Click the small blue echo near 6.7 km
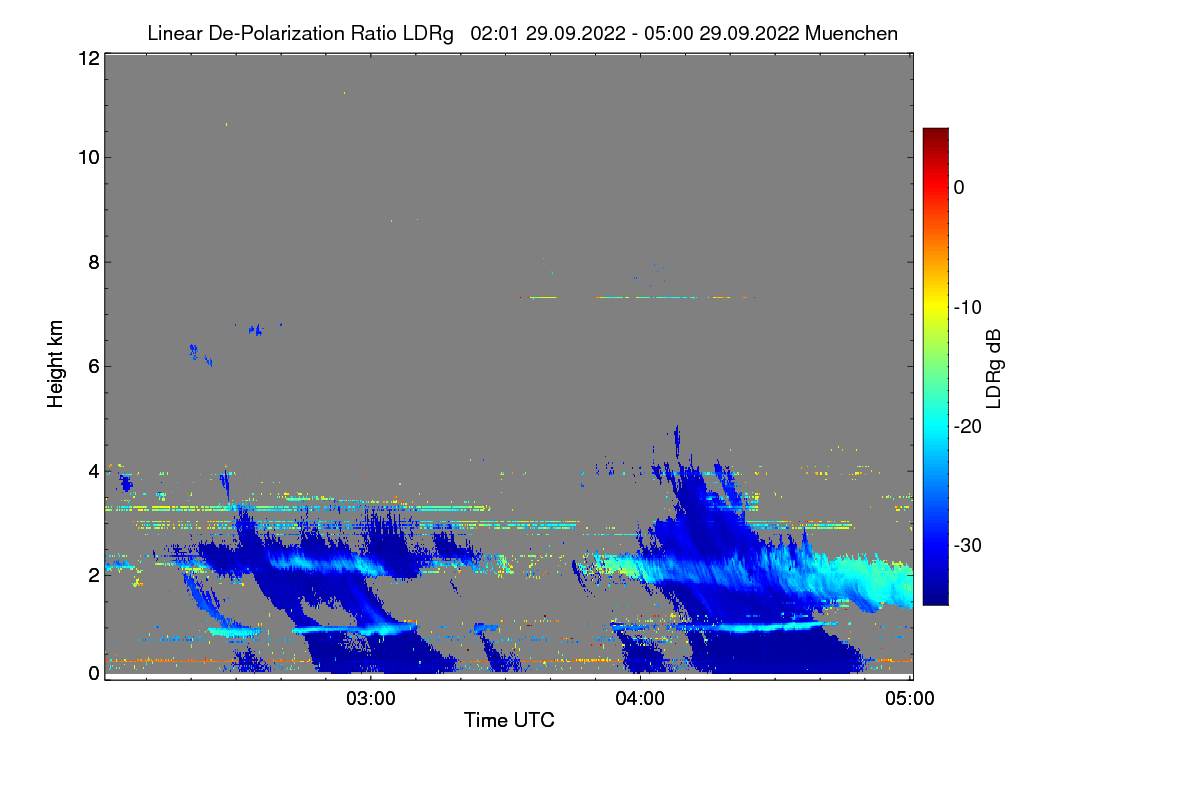Screen dimensions: 1200x800 (x=257, y=329)
